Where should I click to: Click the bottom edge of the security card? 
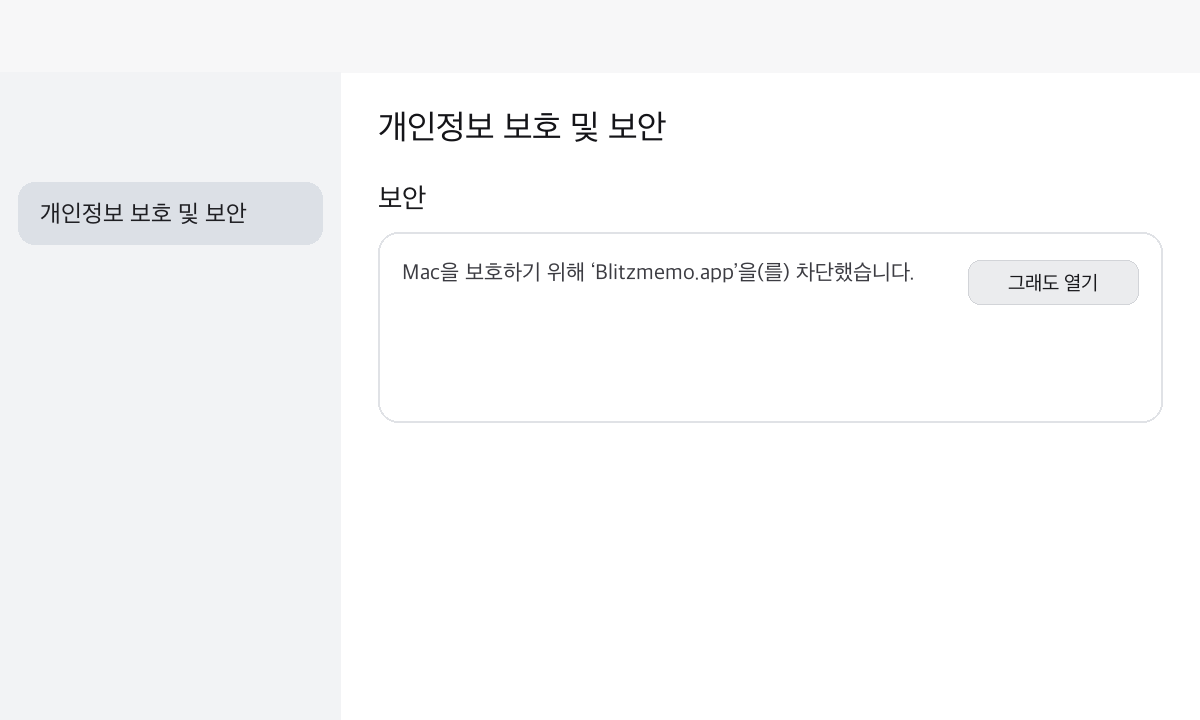click(770, 420)
